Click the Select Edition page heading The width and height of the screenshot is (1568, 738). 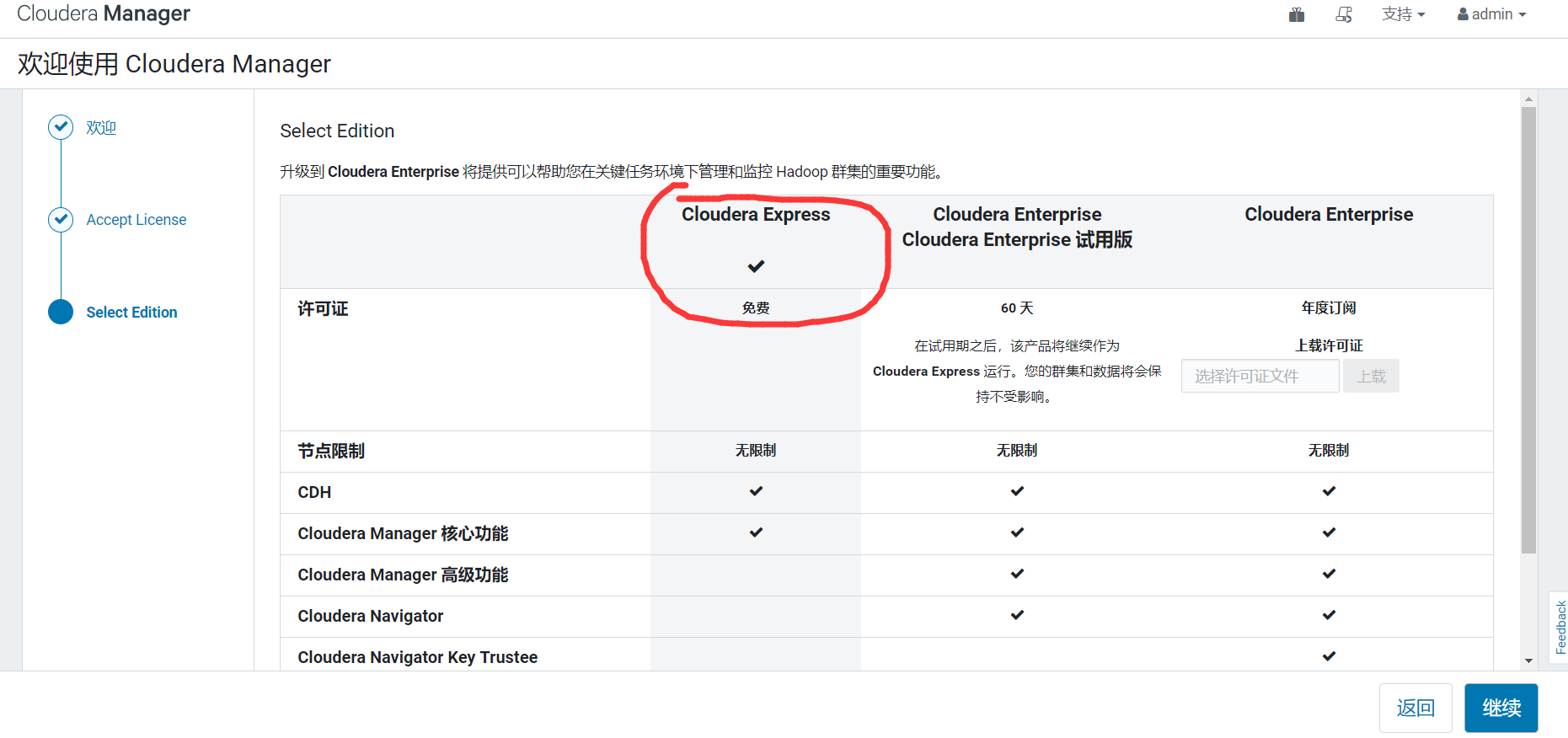click(337, 131)
